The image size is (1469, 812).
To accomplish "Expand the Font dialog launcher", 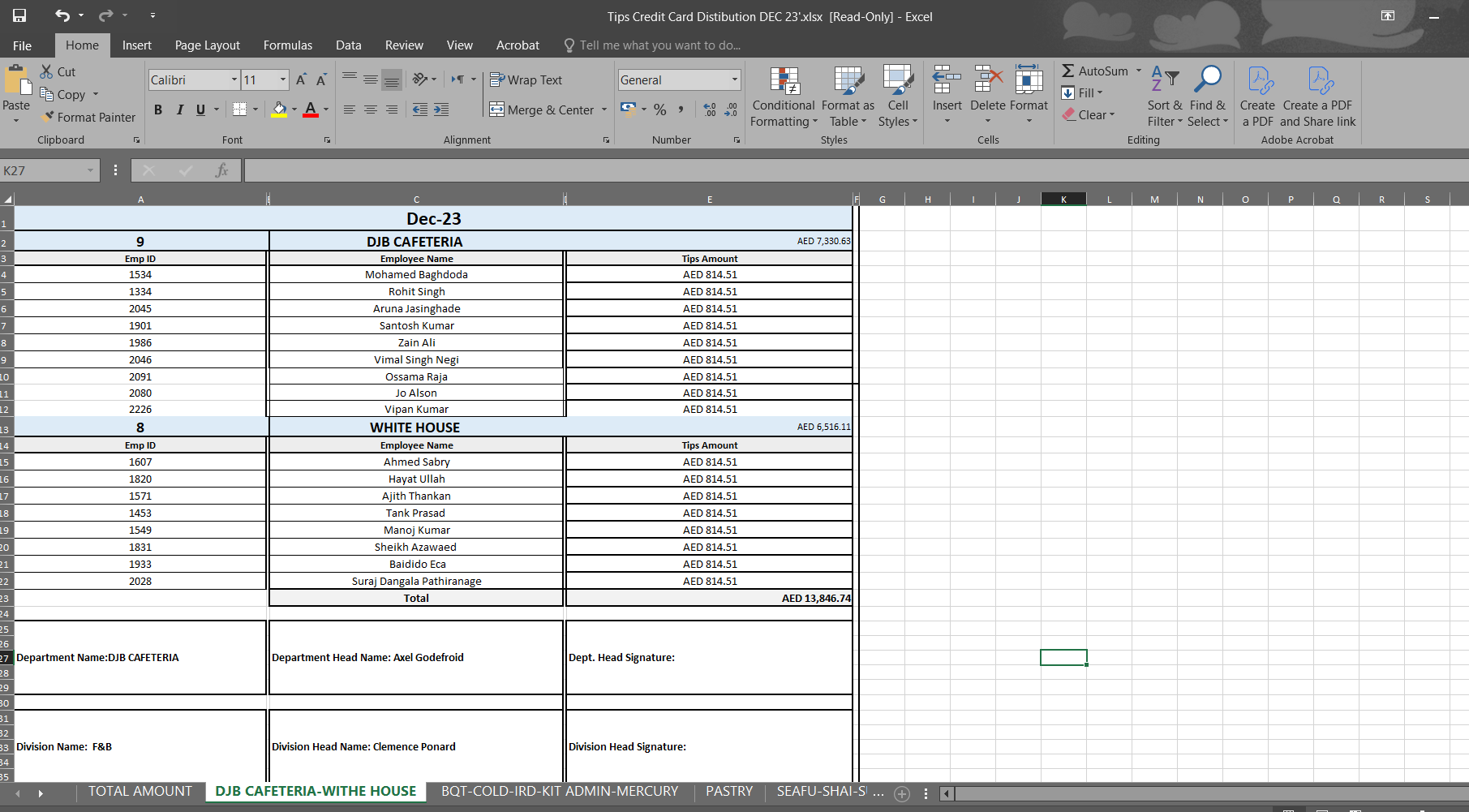I will (x=327, y=140).
